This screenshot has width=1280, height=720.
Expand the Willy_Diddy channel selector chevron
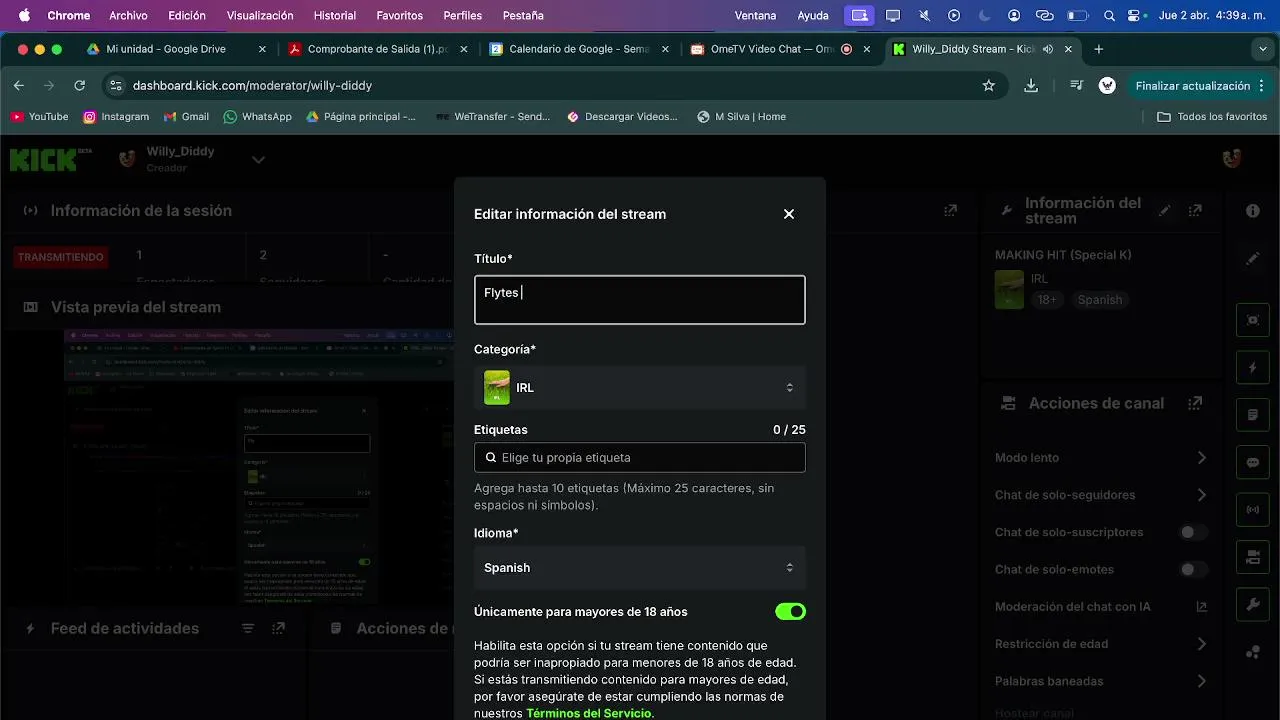pyautogui.click(x=258, y=160)
